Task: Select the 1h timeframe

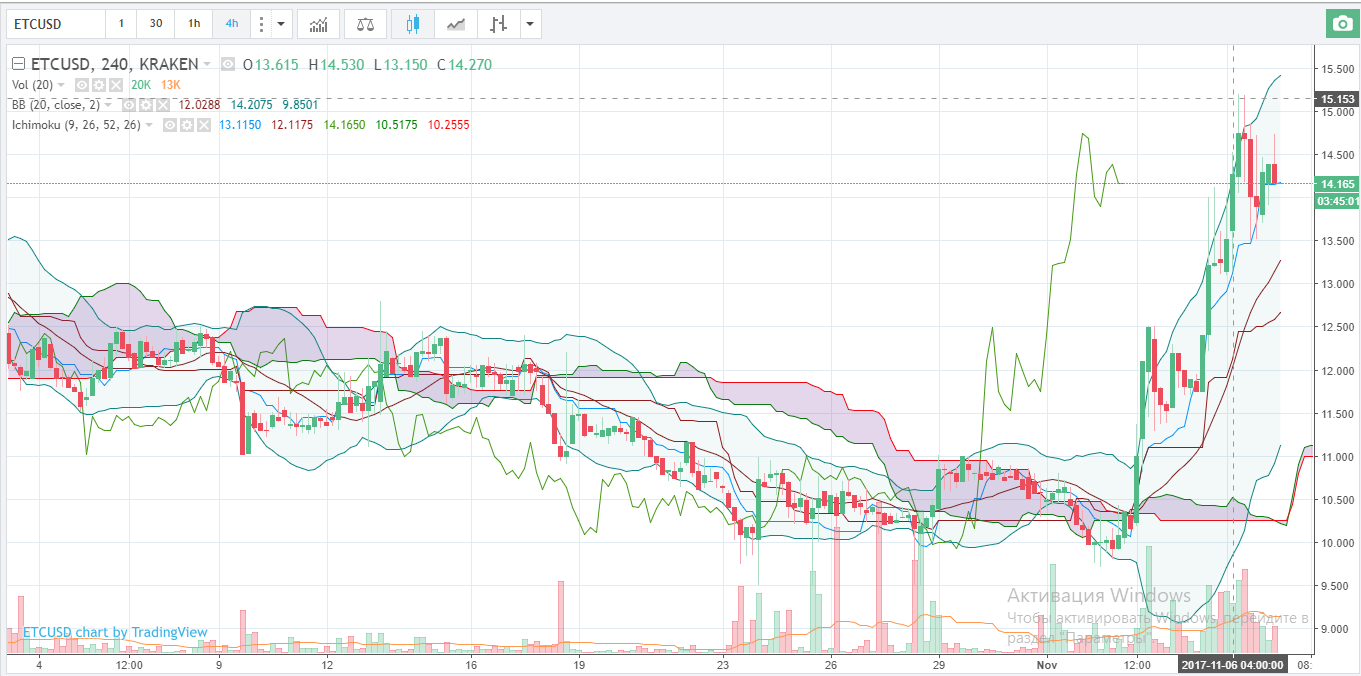Action: coord(193,24)
